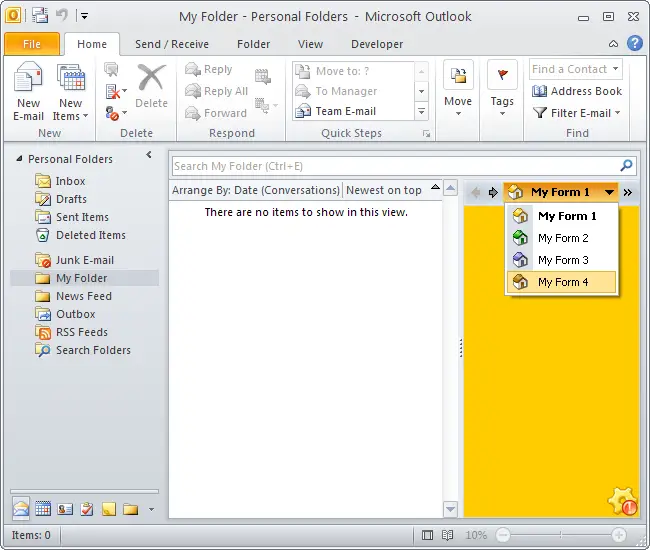Switch to reading view in status bar
650x550 pixels.
point(448,535)
